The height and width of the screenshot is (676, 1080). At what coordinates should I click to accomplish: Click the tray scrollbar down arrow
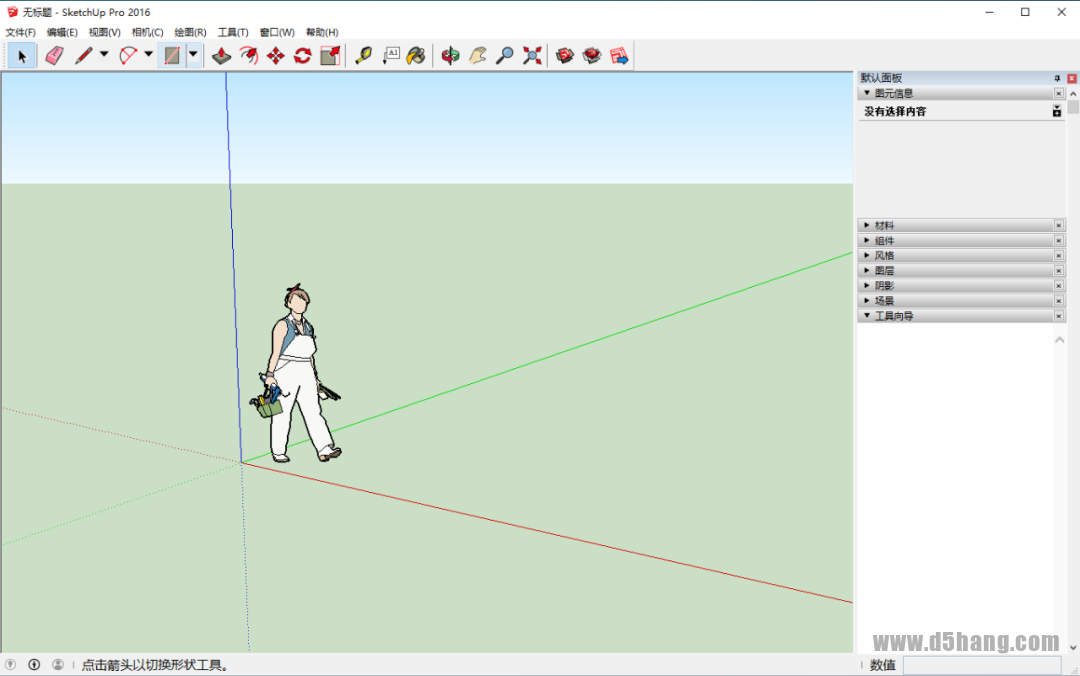[x=1073, y=647]
